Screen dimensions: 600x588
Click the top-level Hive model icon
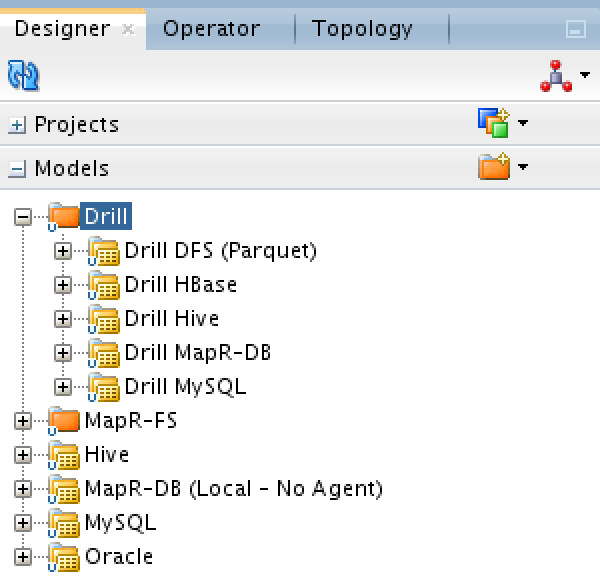pyautogui.click(x=64, y=454)
